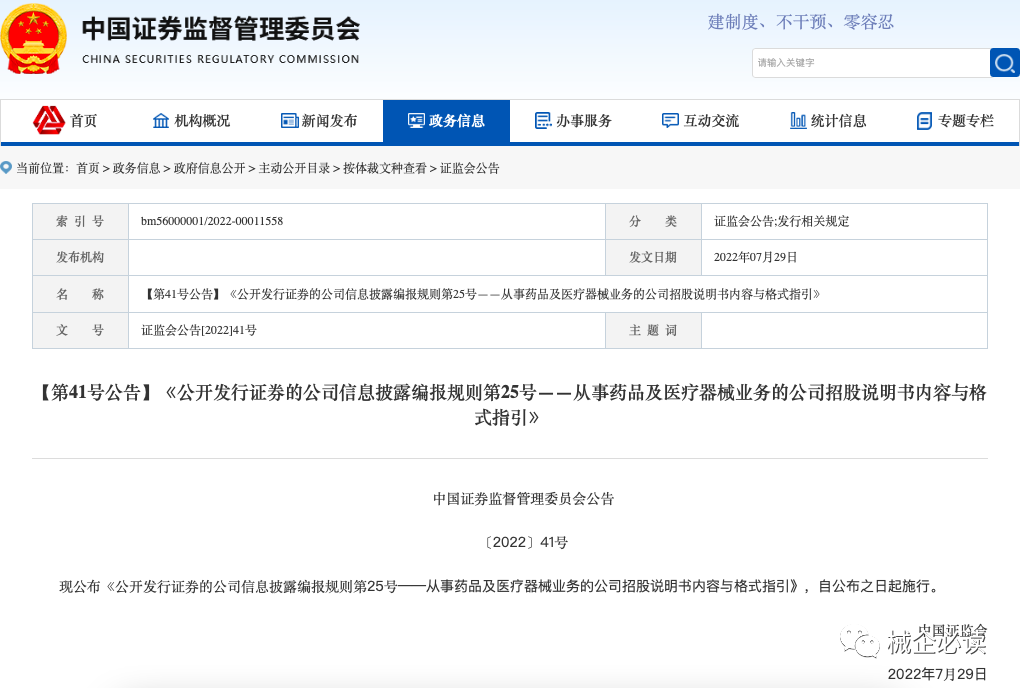Click the 索引号 label cell
The width and height of the screenshot is (1020, 688).
click(80, 221)
